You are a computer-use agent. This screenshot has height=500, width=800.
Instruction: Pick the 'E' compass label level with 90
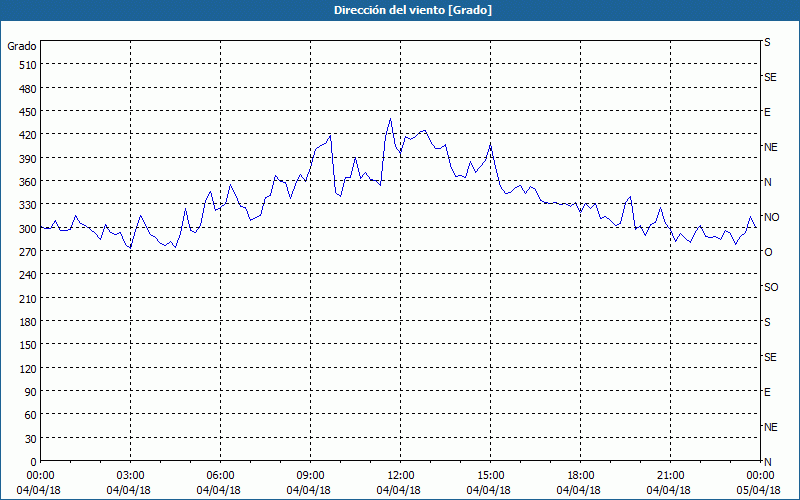point(767,392)
